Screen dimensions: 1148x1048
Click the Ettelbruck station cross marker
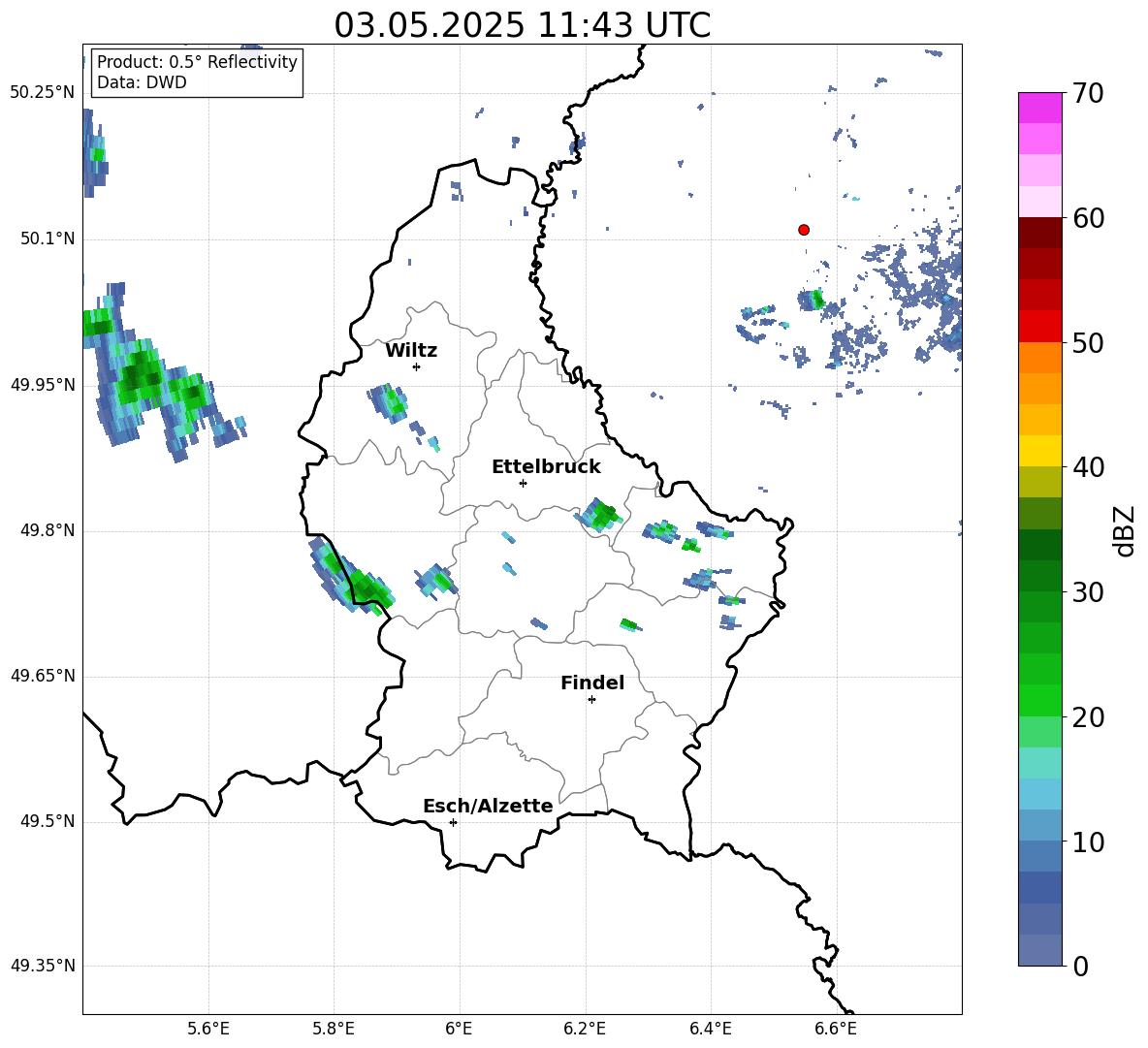click(523, 483)
